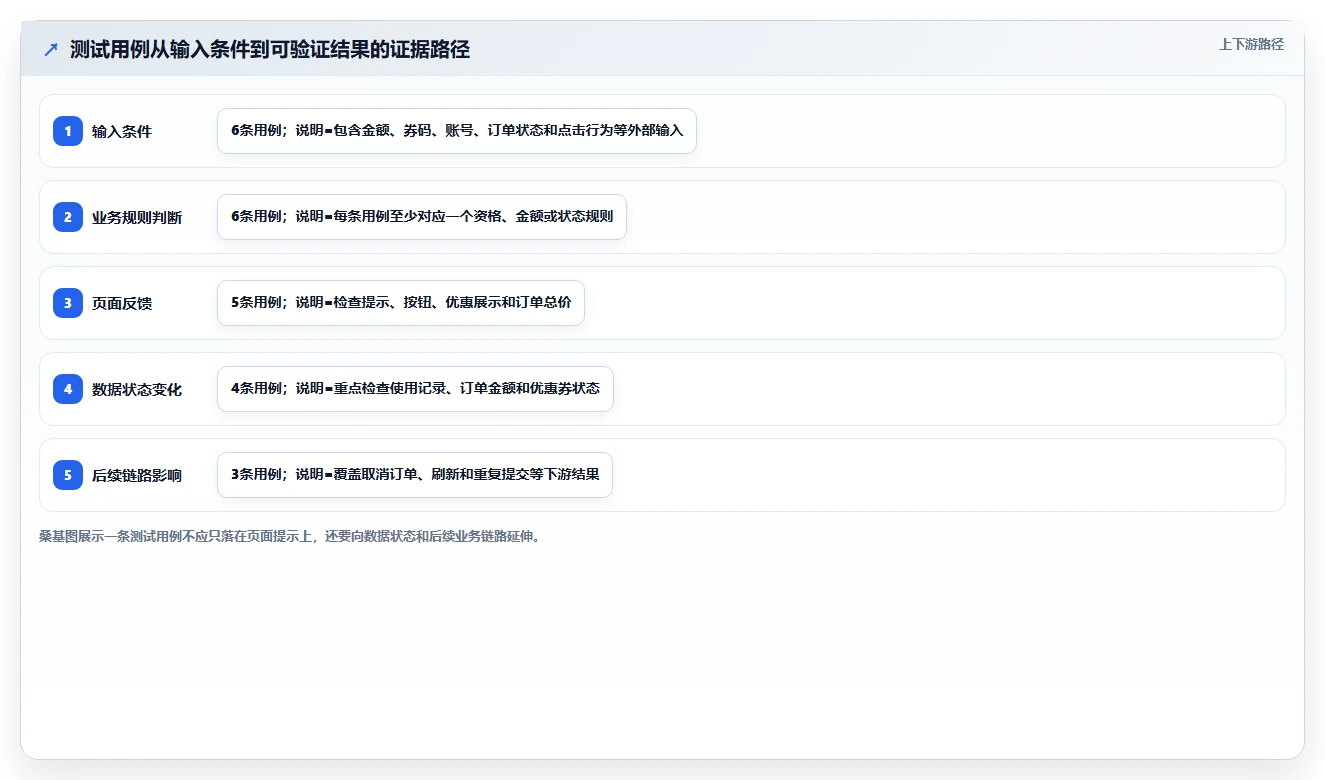Select the 输入条件 label
This screenshot has width=1325, height=780.
pos(122,131)
